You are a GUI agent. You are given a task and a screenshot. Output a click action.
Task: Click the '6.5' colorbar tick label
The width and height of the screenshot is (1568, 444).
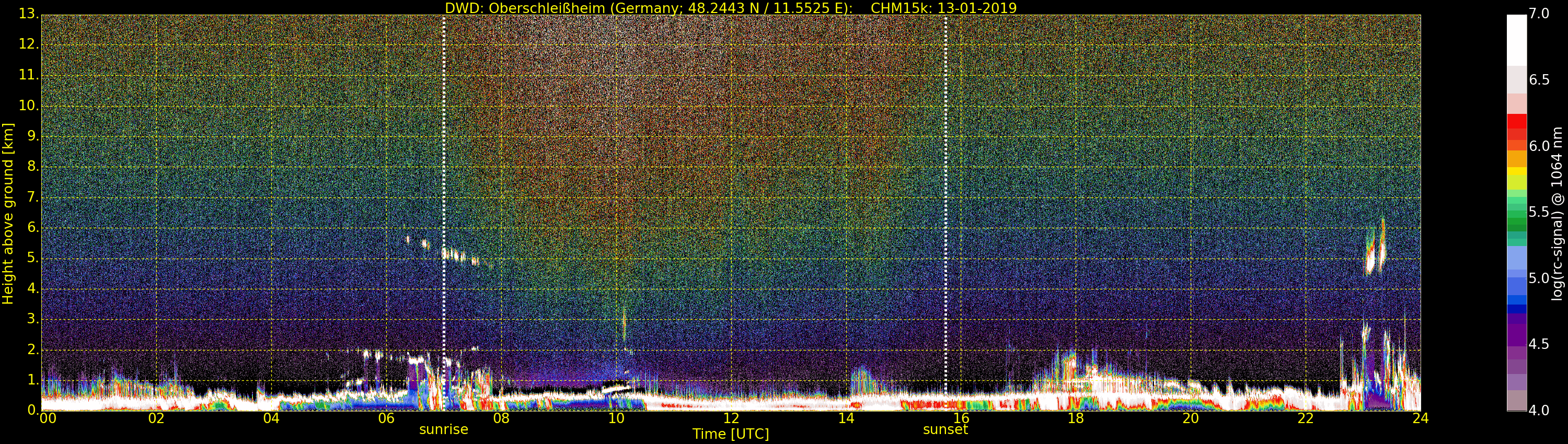click(x=1539, y=80)
